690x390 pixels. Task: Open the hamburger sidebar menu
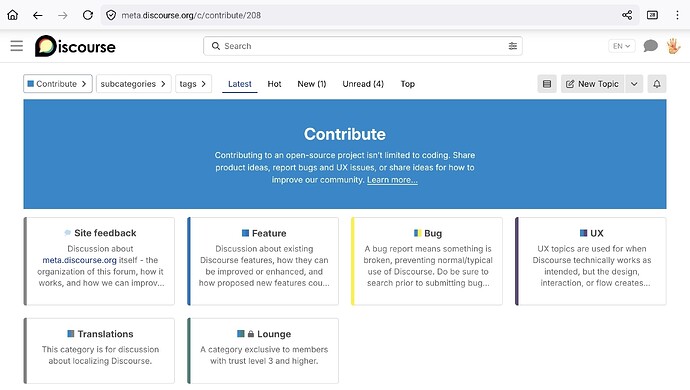(x=17, y=46)
